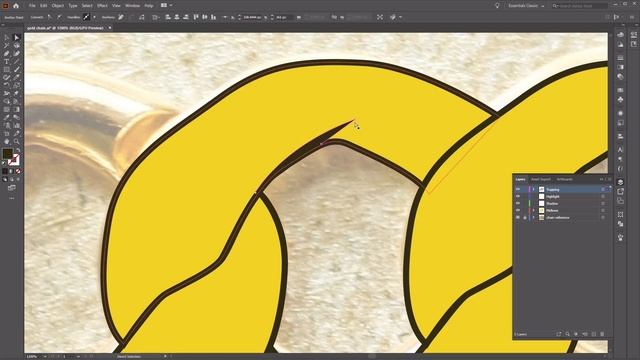Viewport: 640px width, 360px height.
Task: Select the Rotate tool
Action: click(x=7, y=85)
